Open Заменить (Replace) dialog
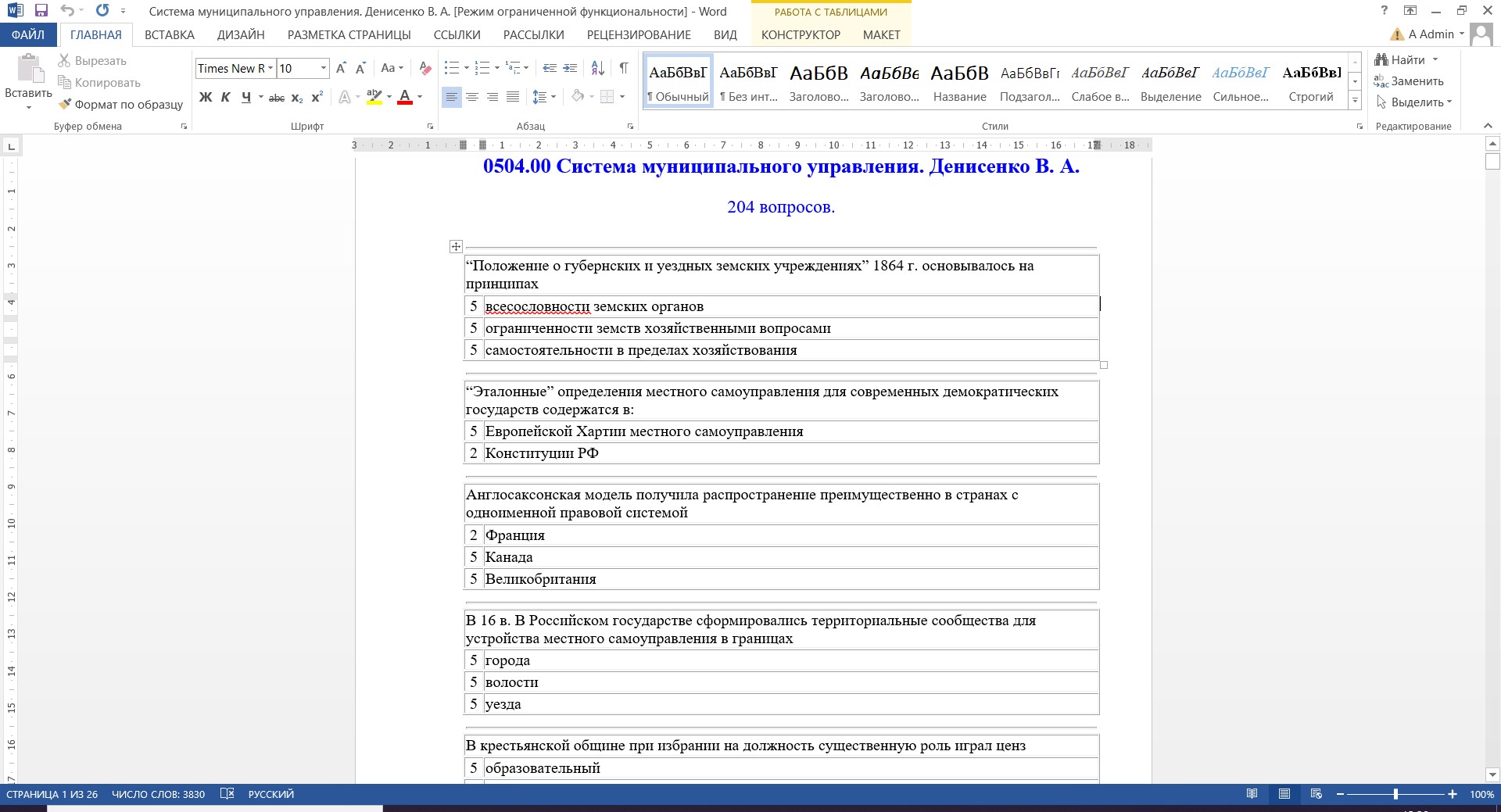Screen dimensions: 1501x812 coord(1409,81)
